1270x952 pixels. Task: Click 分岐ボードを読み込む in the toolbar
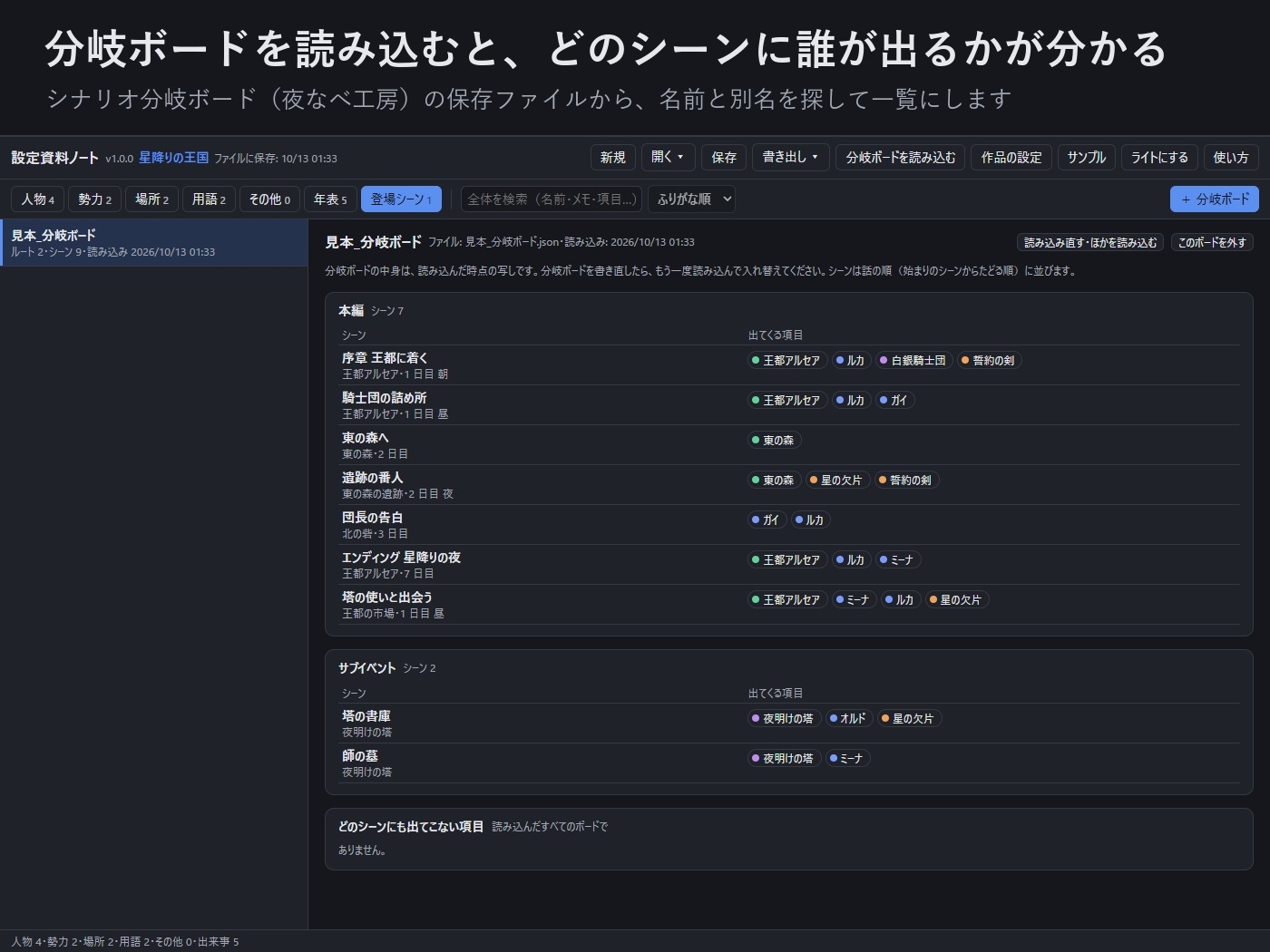pos(901,158)
